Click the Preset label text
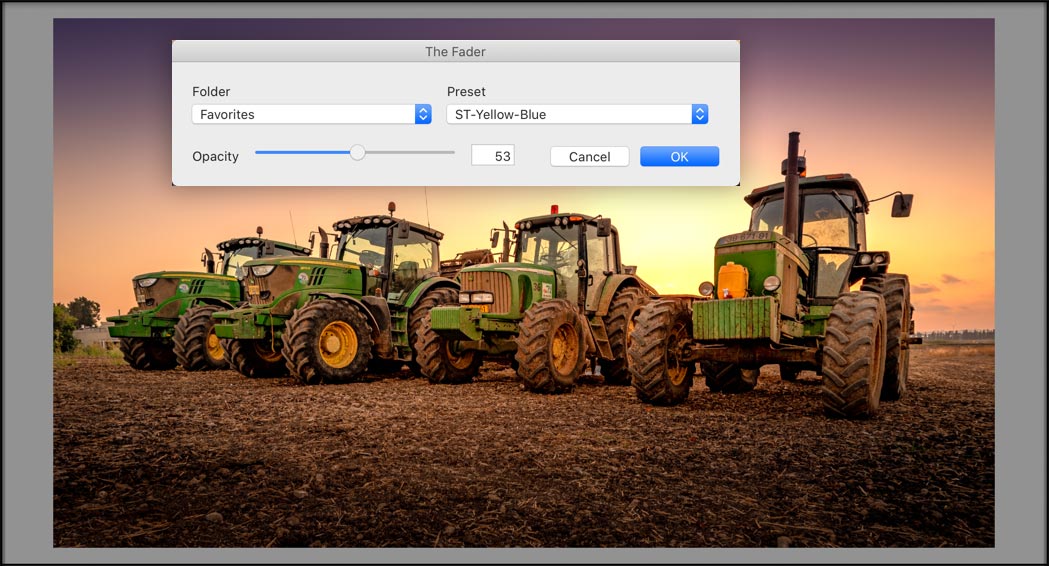The width and height of the screenshot is (1049, 566). (466, 92)
